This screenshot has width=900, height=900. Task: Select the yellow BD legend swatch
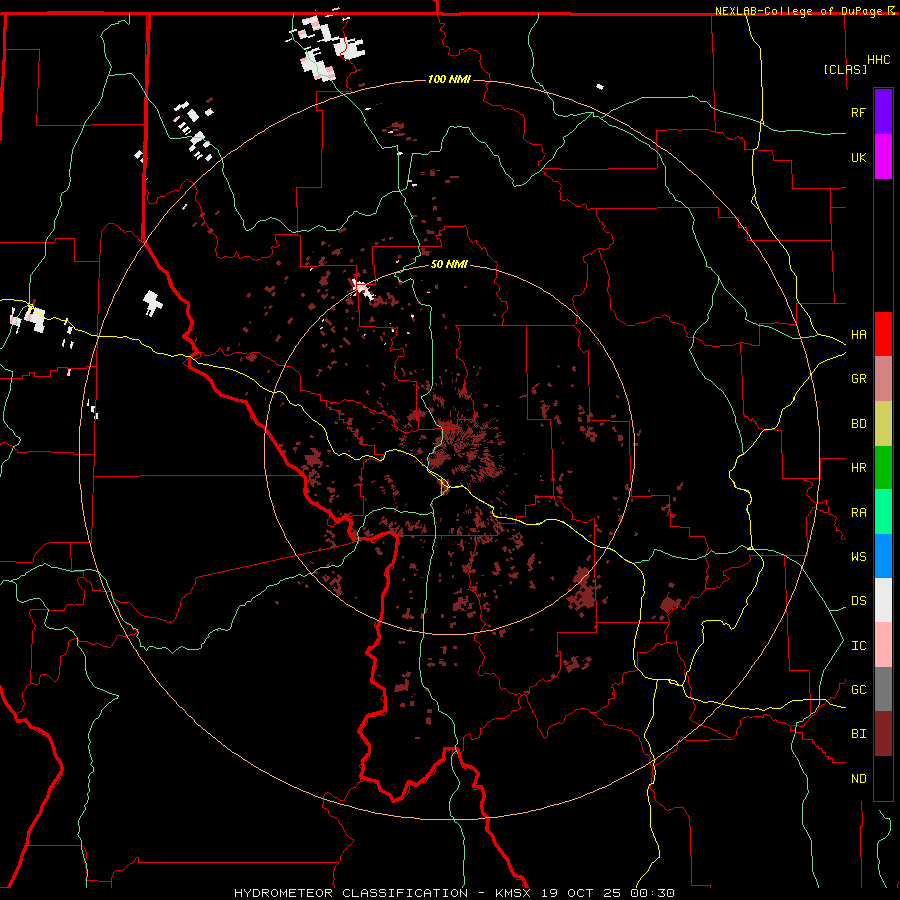tap(883, 424)
